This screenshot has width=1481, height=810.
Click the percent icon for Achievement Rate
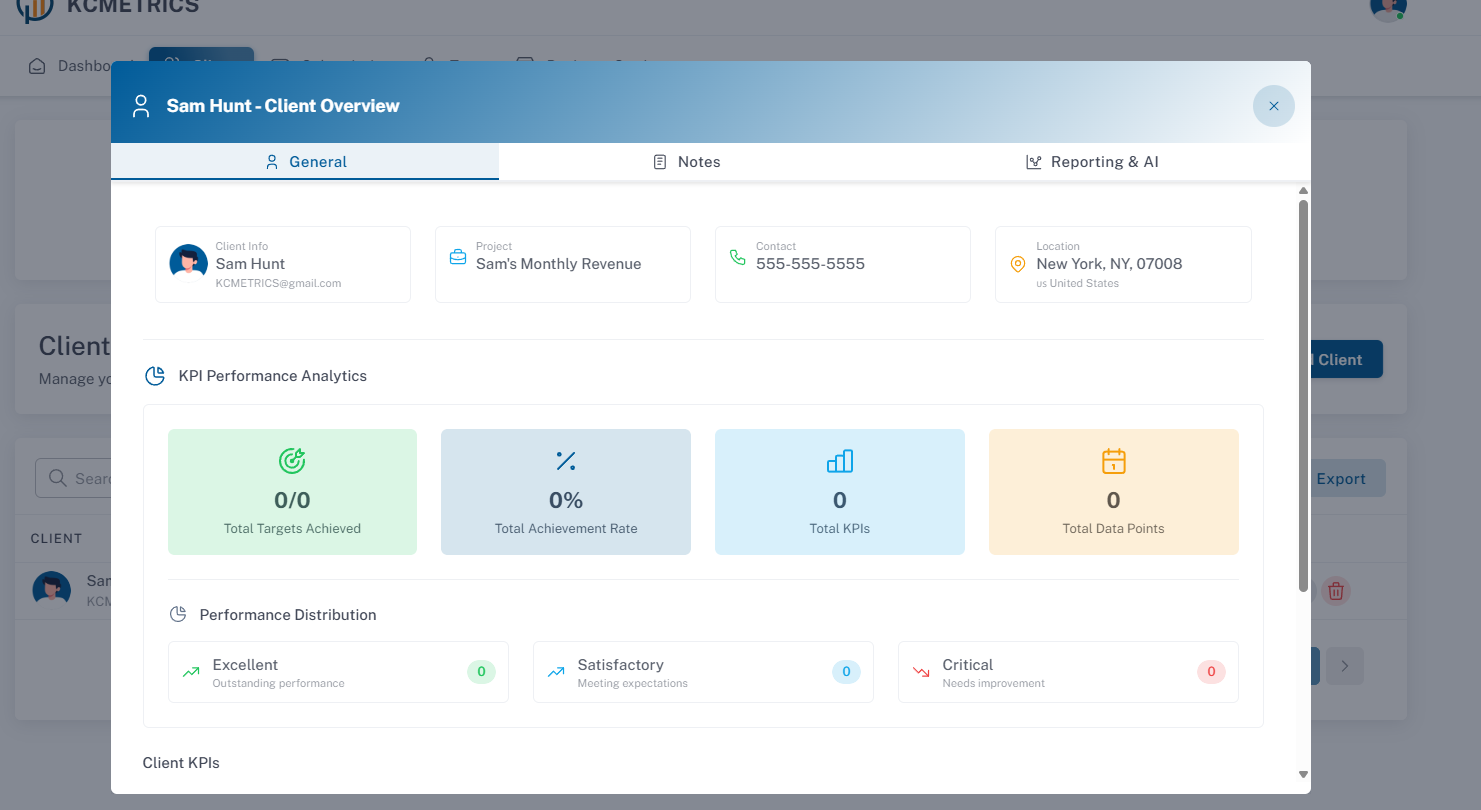(x=566, y=461)
